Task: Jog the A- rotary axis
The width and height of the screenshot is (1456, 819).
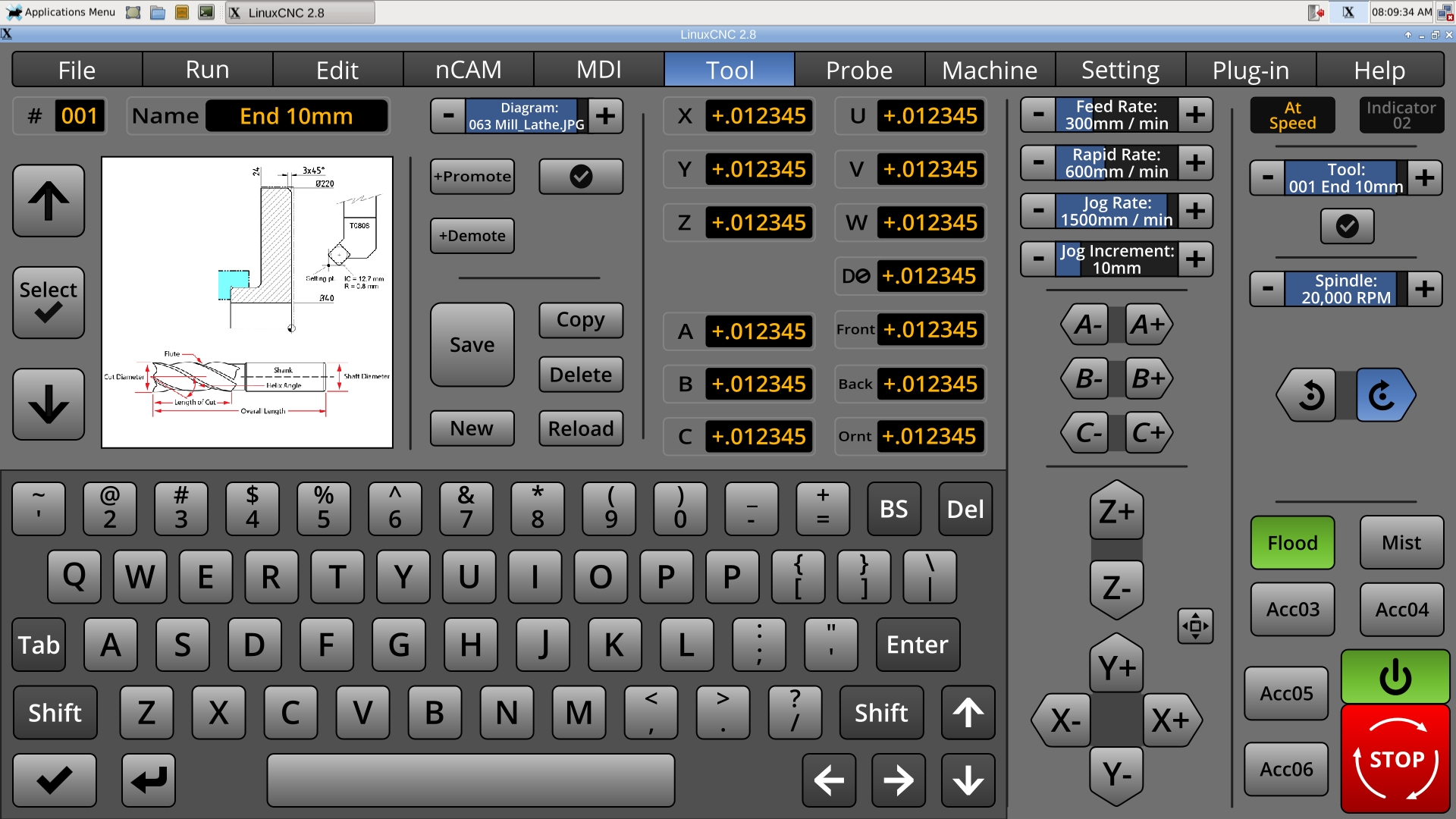Action: [x=1086, y=325]
